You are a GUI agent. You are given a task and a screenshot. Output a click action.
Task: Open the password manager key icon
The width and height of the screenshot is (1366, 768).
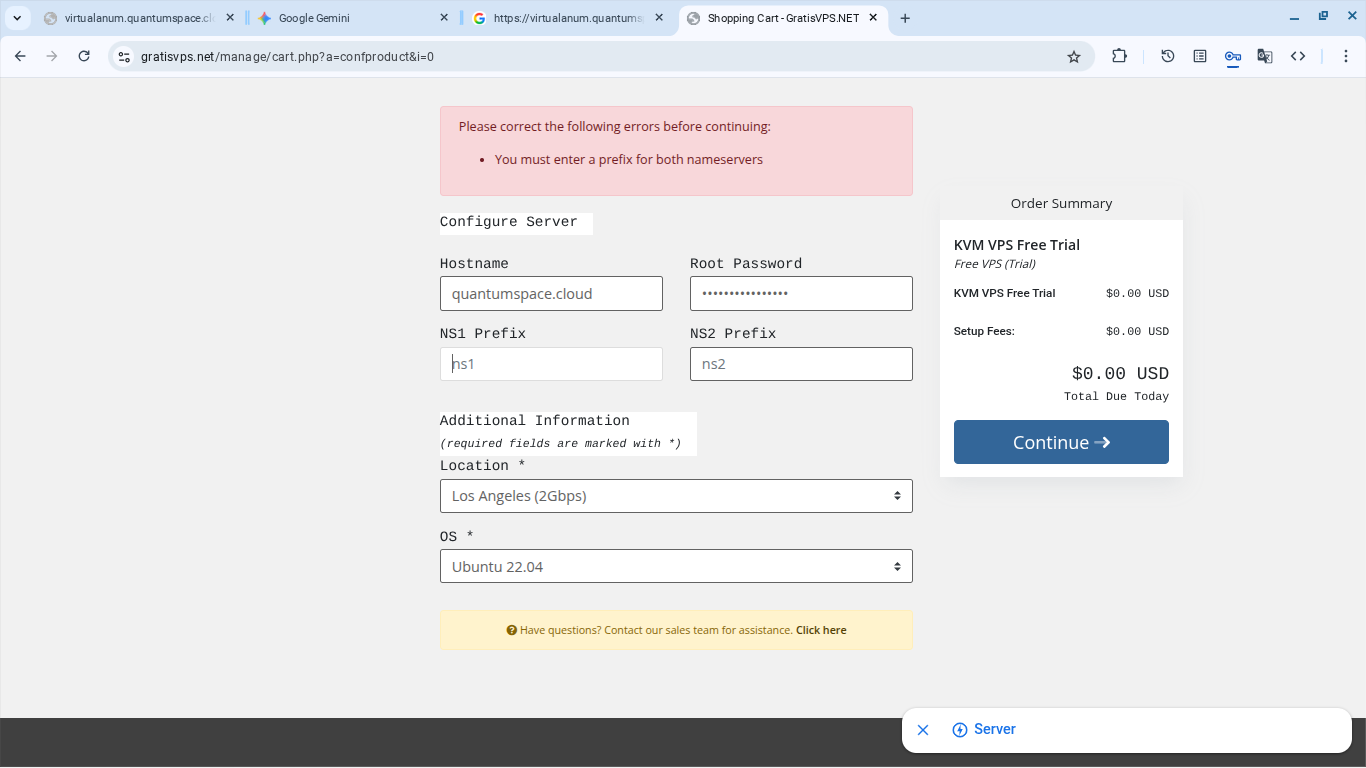pos(1232,57)
